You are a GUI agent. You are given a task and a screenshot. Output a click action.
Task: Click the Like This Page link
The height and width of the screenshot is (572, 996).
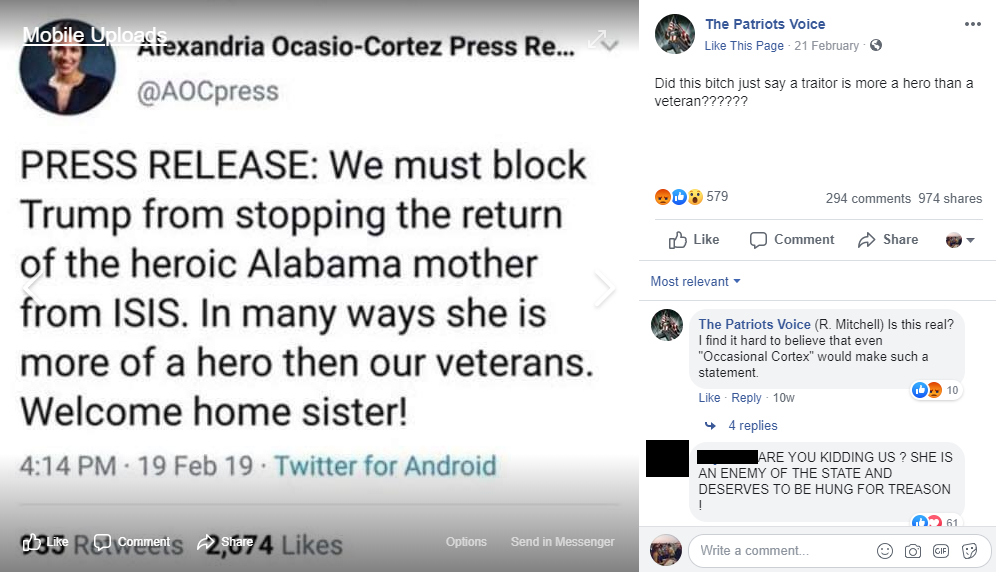(x=744, y=46)
